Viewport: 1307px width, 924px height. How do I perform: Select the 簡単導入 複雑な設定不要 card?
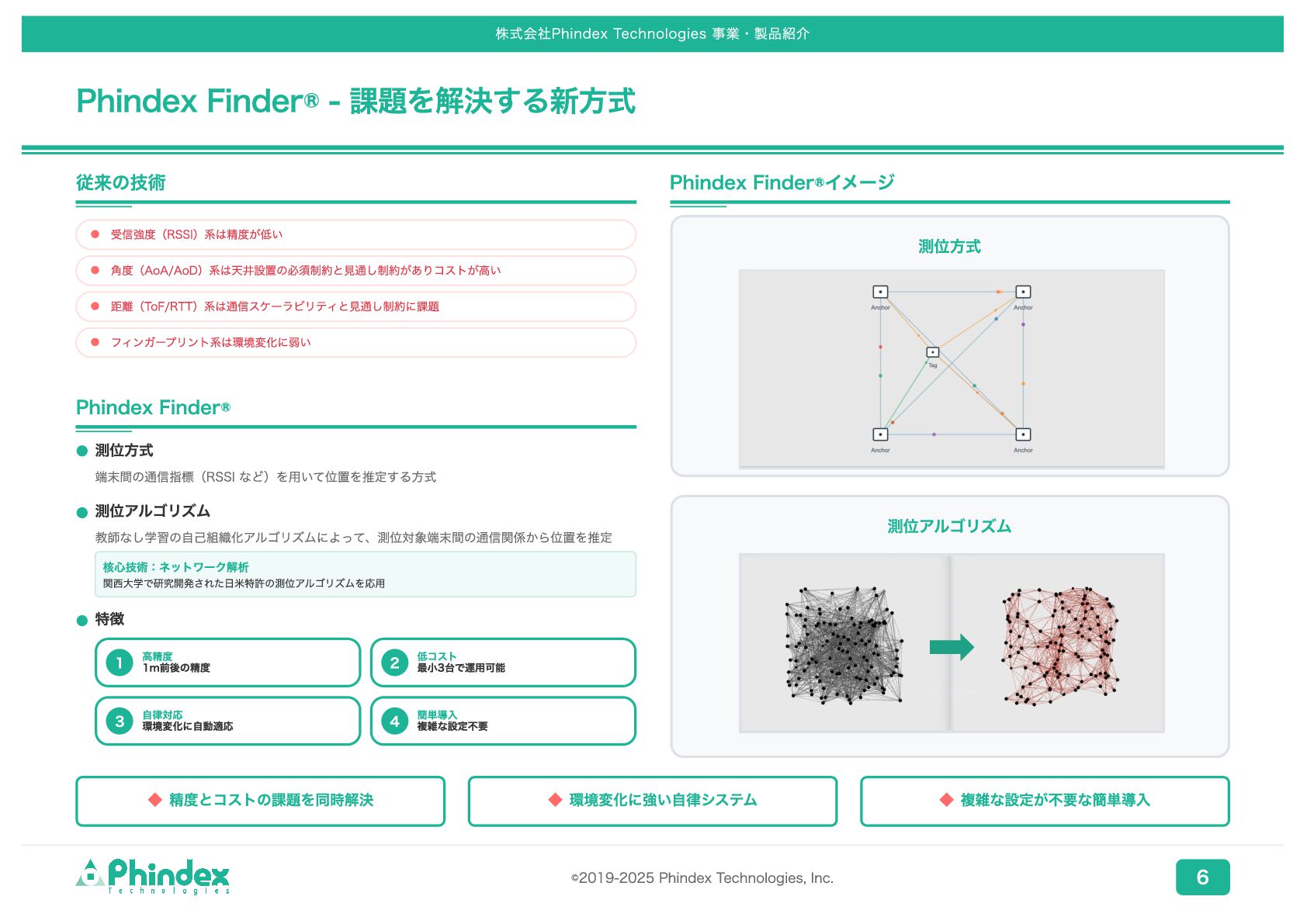(503, 721)
